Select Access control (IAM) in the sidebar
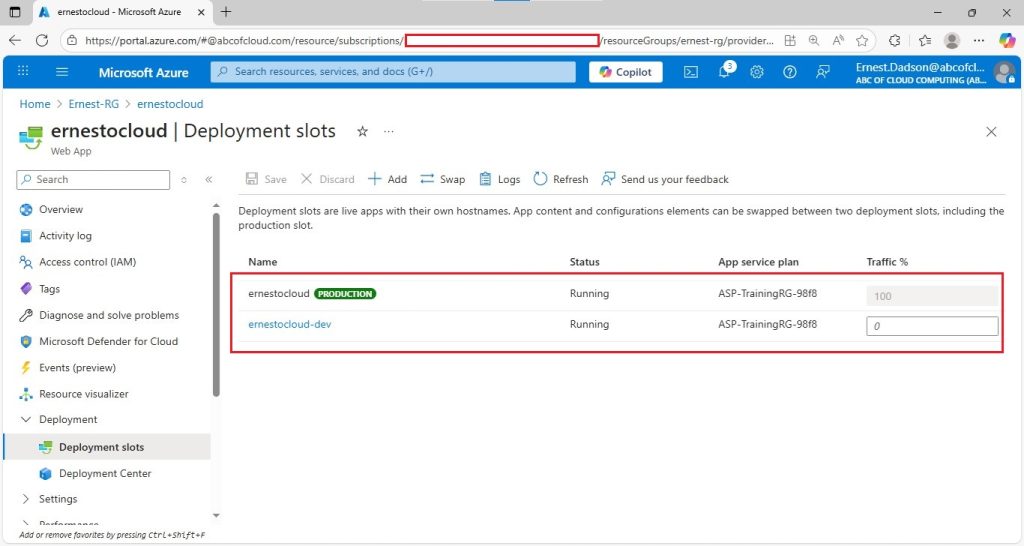Image resolution: width=1024 pixels, height=546 pixels. (x=88, y=262)
